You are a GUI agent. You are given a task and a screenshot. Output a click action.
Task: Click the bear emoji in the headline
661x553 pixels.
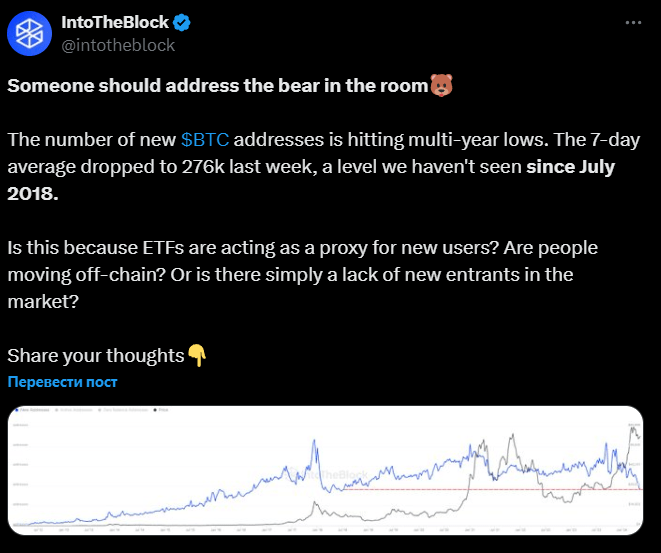[441, 86]
